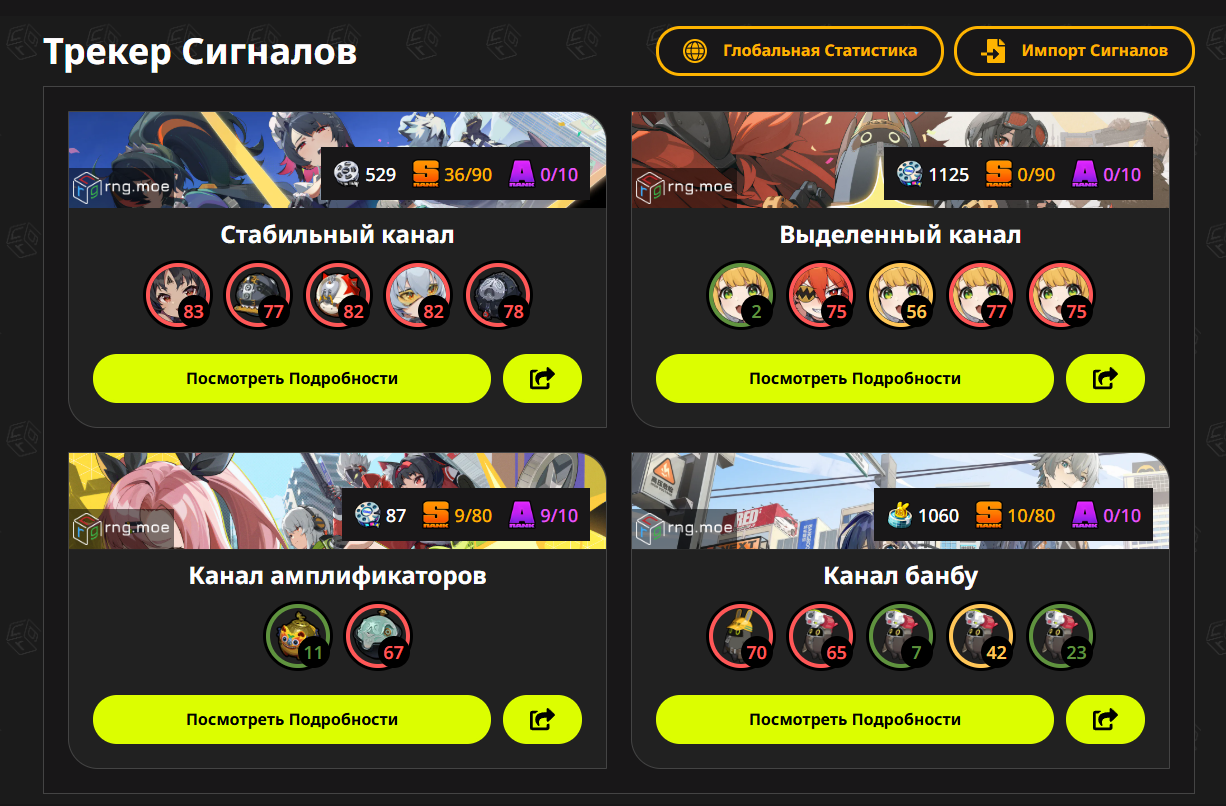Click A-rank 9/10 pity counter
Viewport: 1226px width, 806px height.
(544, 515)
